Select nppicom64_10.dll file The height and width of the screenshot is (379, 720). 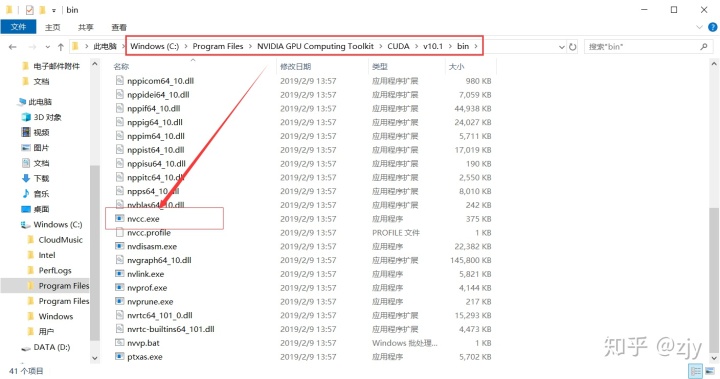click(160, 81)
